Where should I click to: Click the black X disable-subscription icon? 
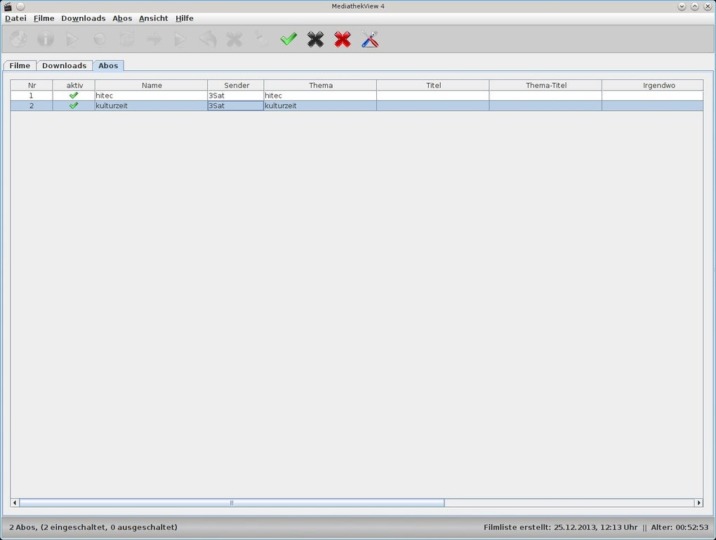(x=316, y=39)
